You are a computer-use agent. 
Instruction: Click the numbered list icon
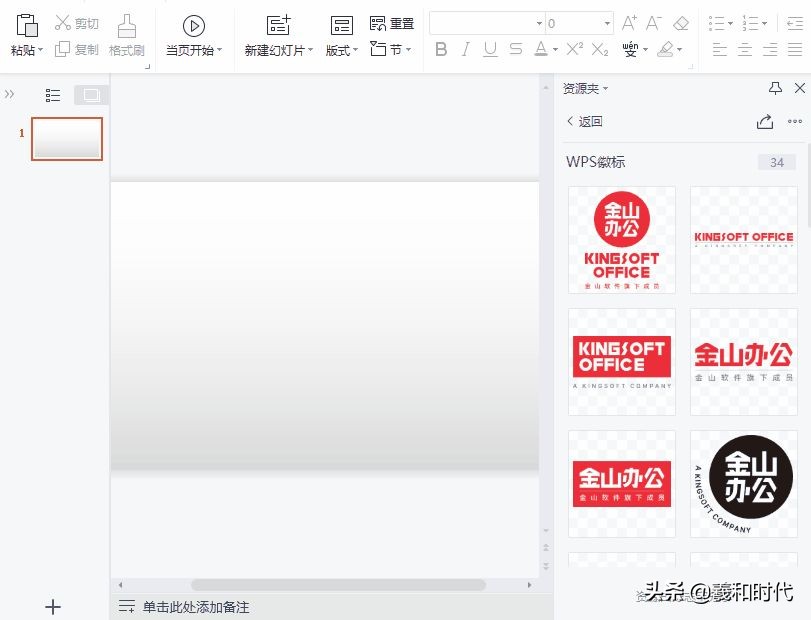click(750, 23)
